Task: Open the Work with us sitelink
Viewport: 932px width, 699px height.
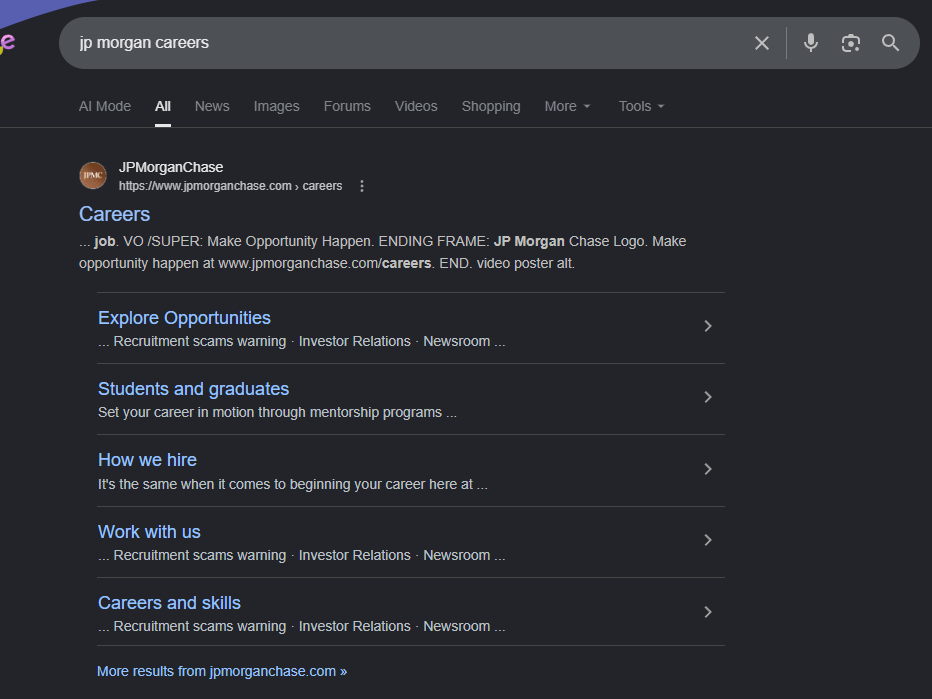Action: click(x=149, y=531)
